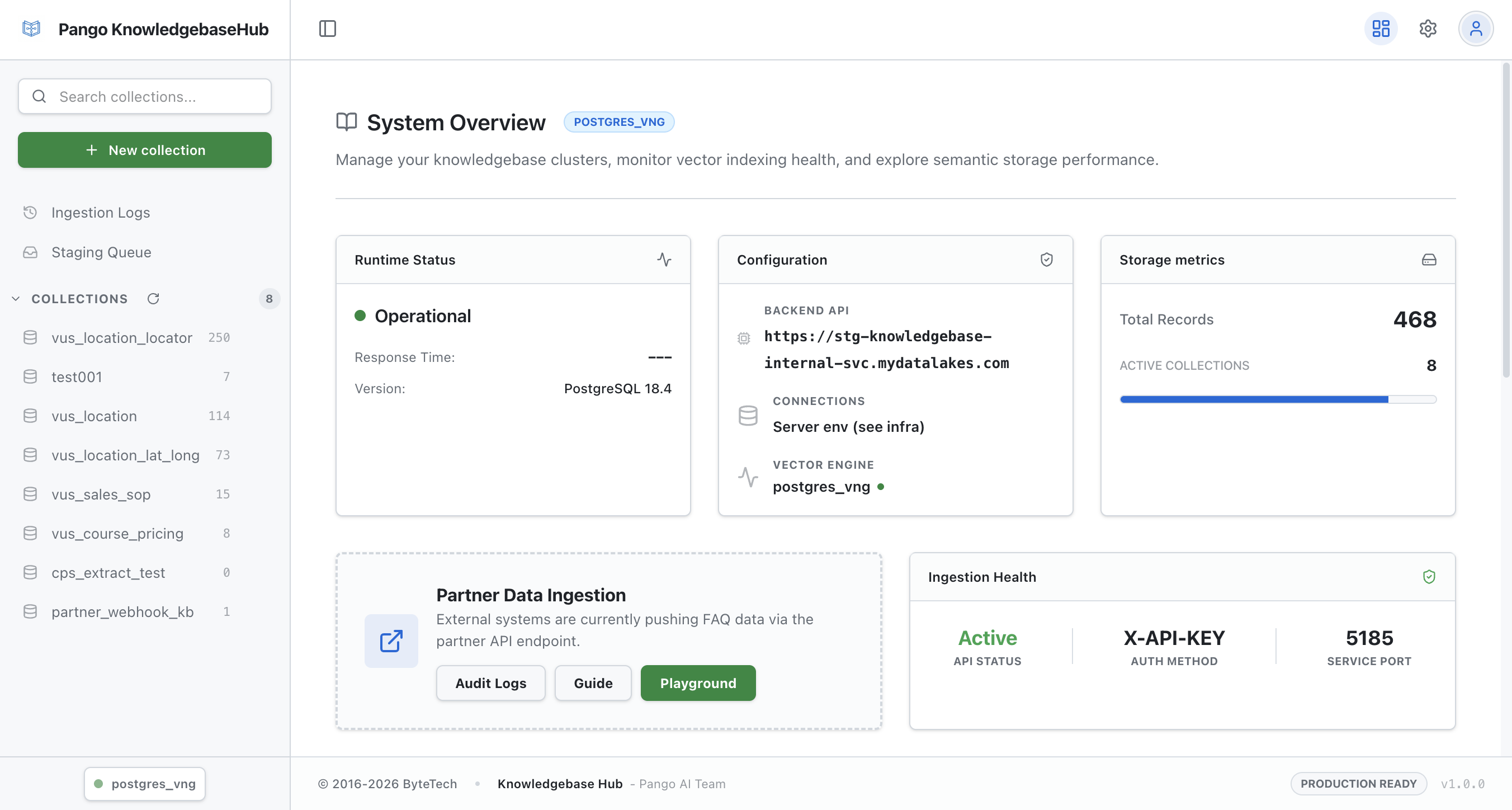This screenshot has height=810, width=1512.
Task: Click the 250 count beside vus_location_locator
Action: coord(219,337)
